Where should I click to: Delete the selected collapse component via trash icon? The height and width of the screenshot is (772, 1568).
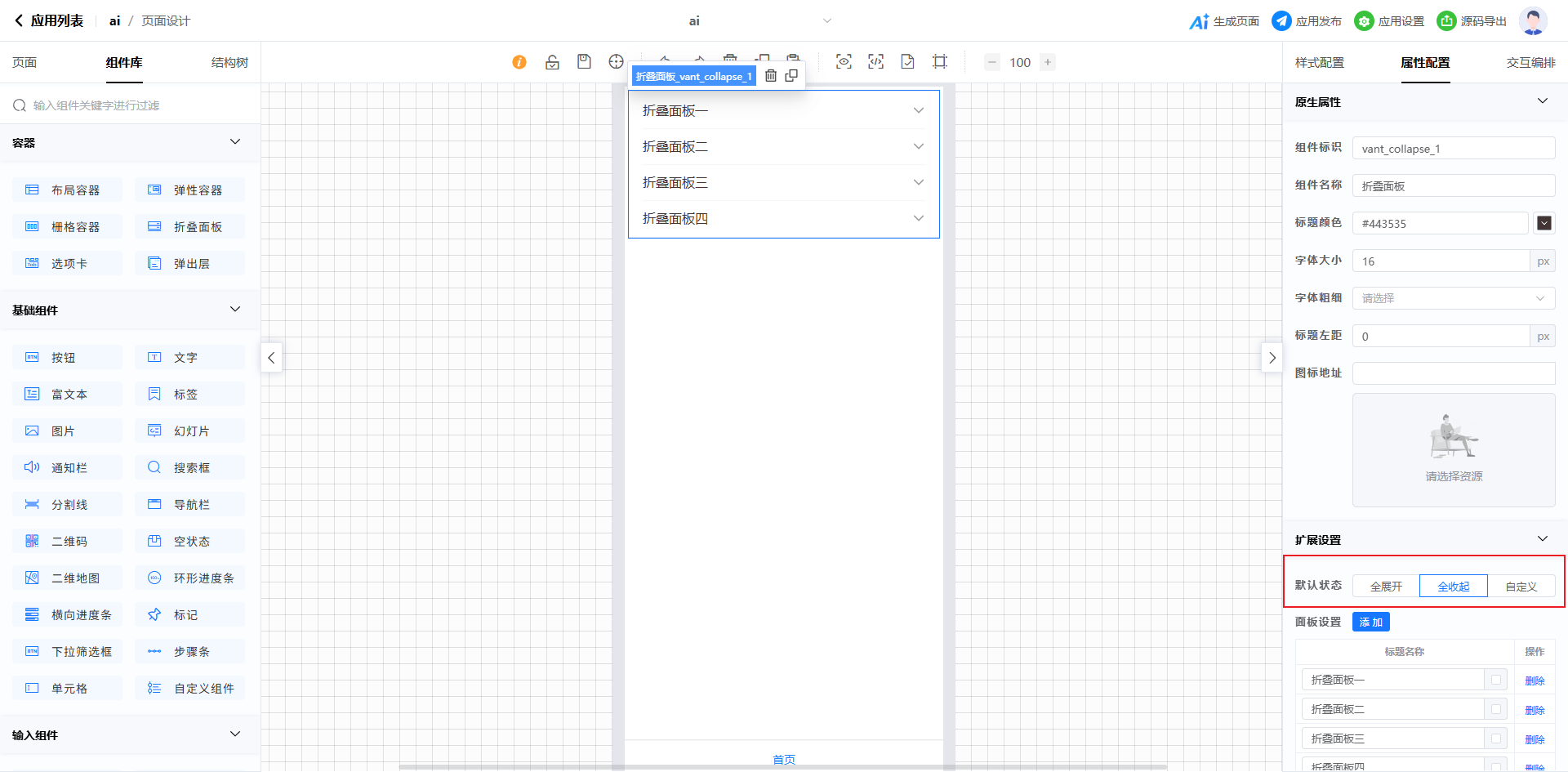click(770, 76)
